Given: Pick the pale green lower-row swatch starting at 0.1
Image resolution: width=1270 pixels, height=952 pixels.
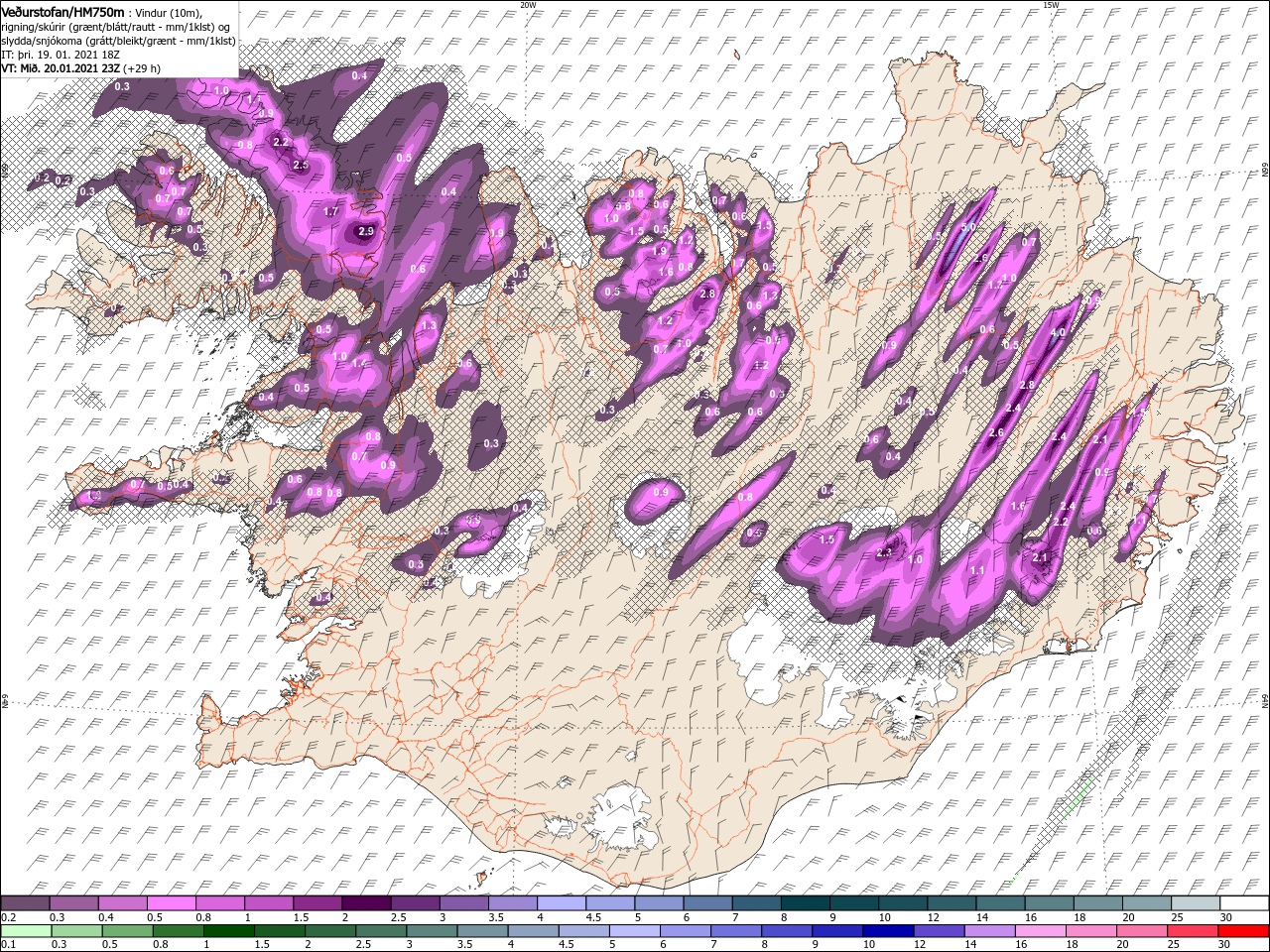Looking at the screenshot, I should point(26,931).
